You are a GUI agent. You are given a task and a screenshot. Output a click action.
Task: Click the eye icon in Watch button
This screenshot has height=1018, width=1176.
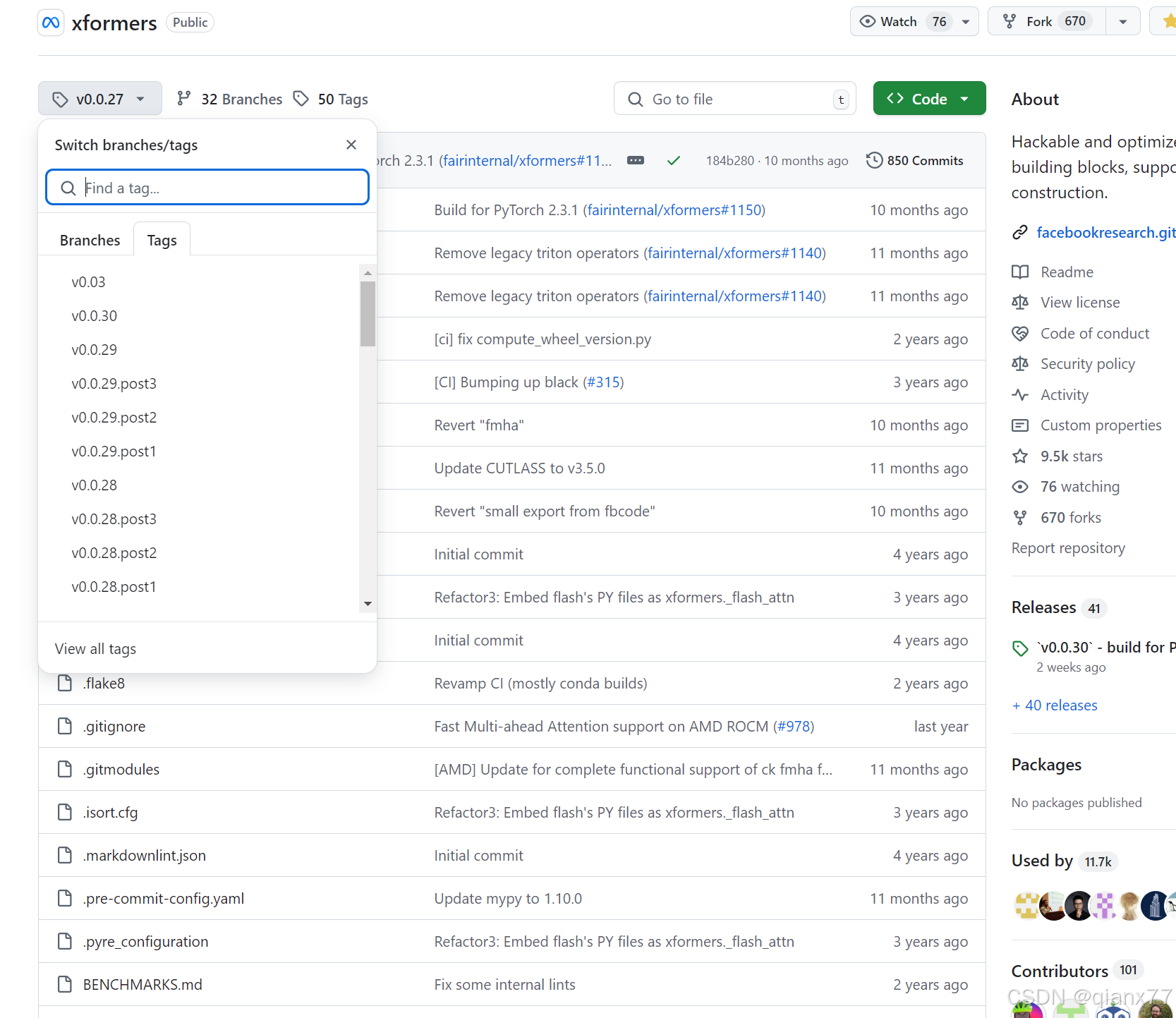coord(868,21)
